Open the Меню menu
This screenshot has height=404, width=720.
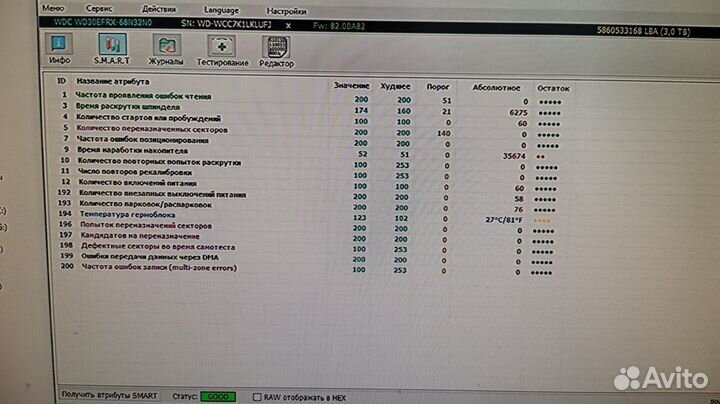point(53,8)
